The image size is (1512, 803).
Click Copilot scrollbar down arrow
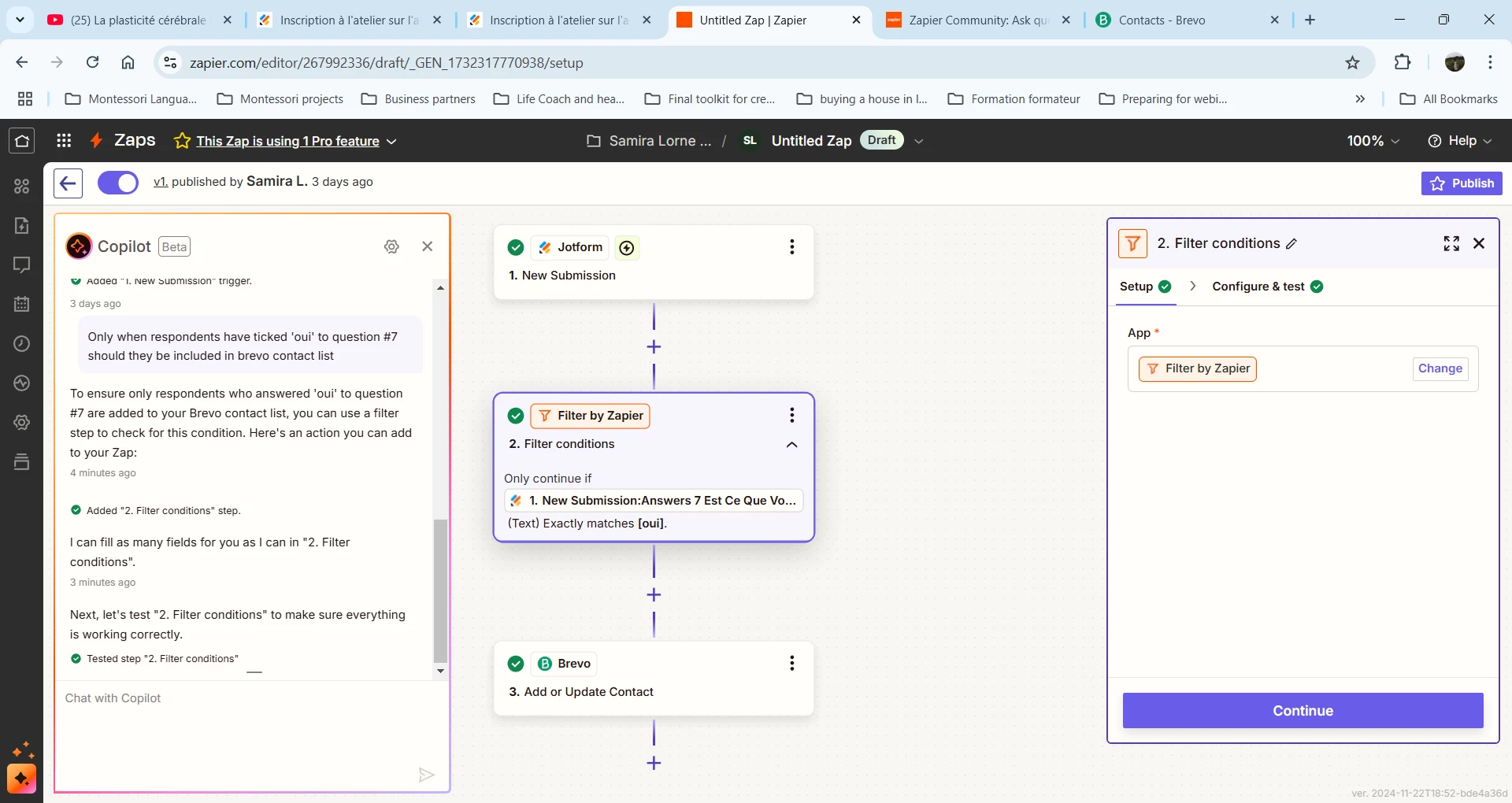(x=440, y=672)
